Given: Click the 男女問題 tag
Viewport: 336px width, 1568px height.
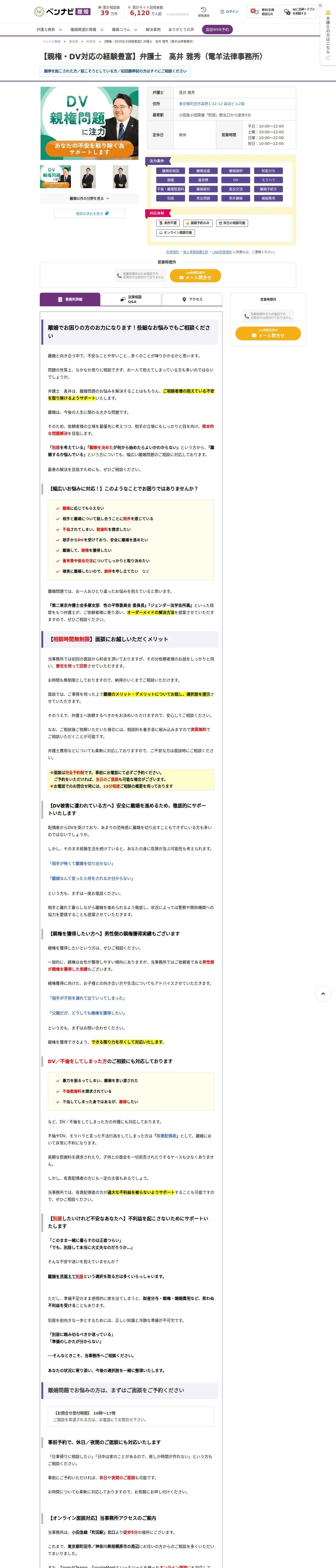Looking at the screenshot, I should click(x=203, y=198).
